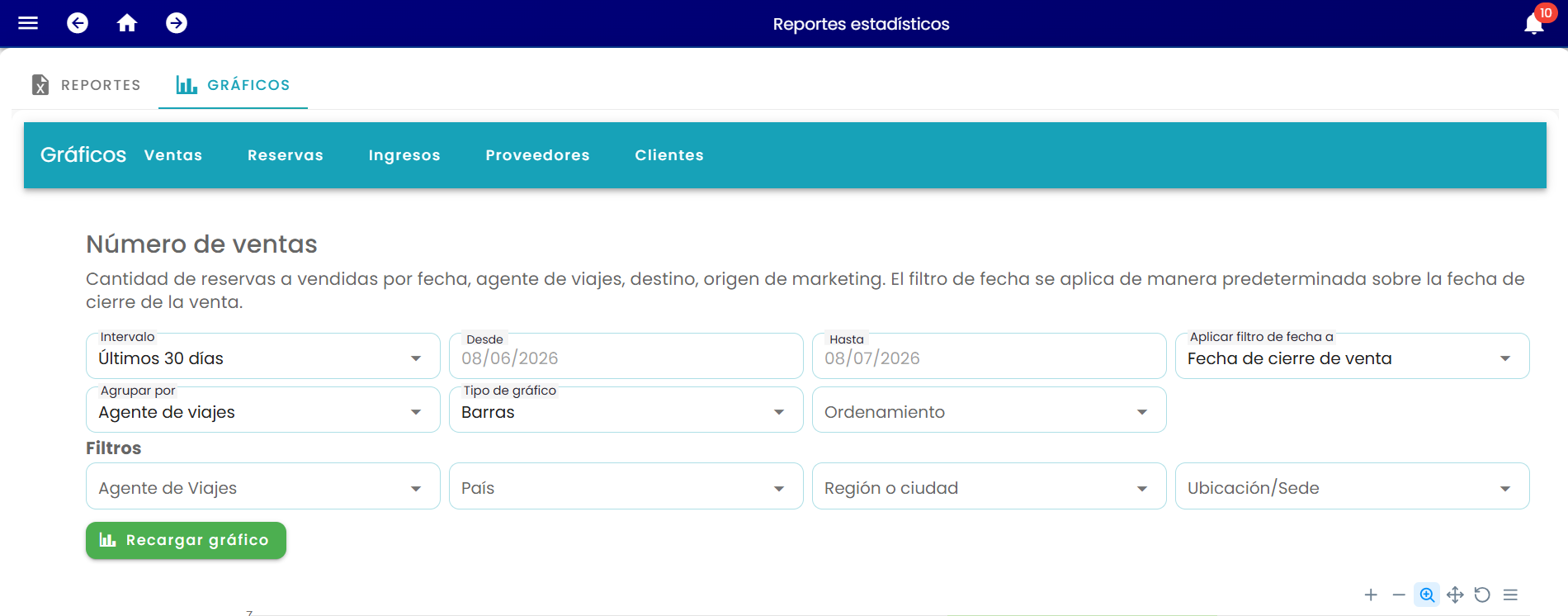Open the notifications bell
The height and width of the screenshot is (616, 1568).
click(x=1534, y=24)
